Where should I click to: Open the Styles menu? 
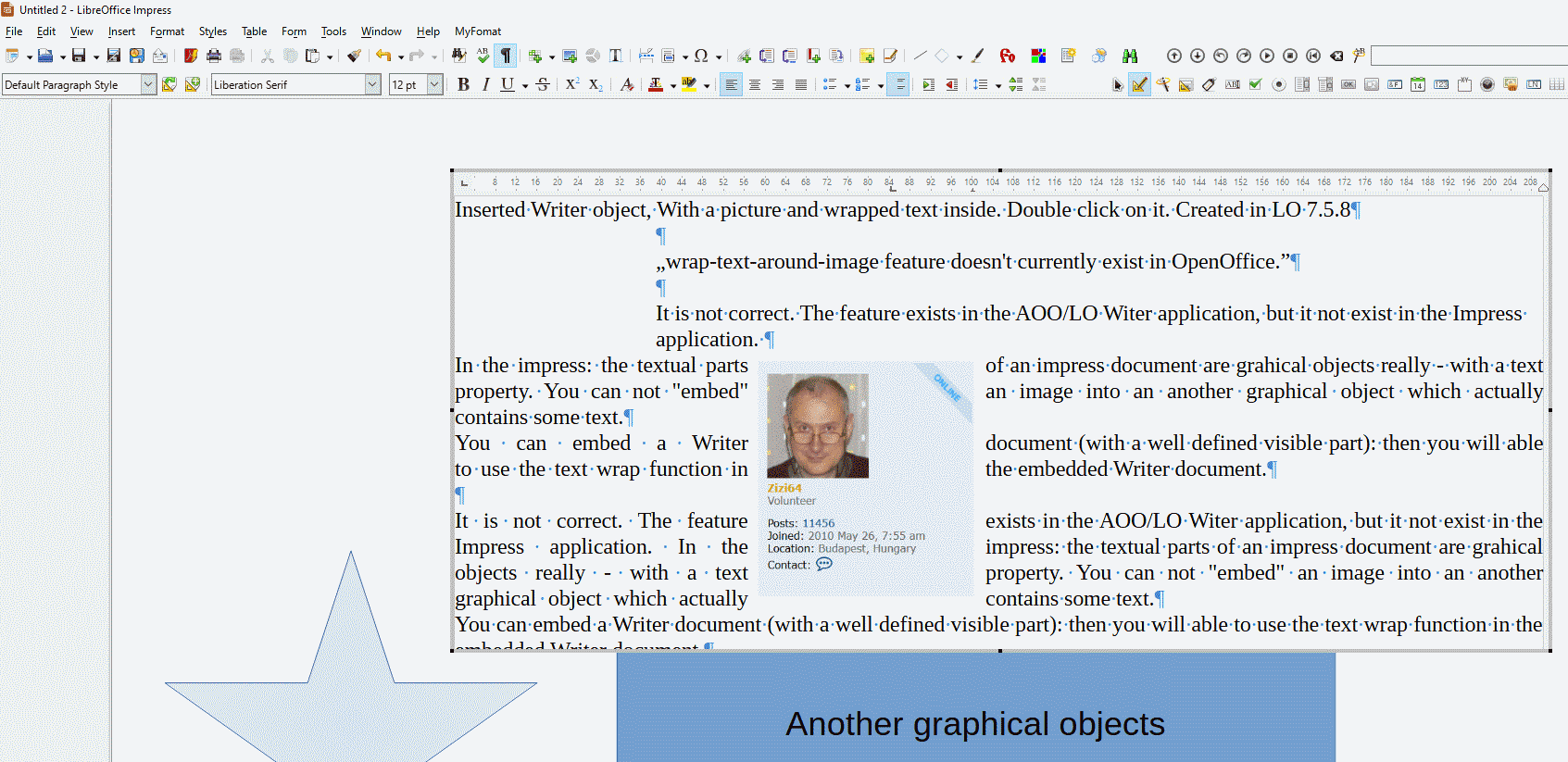point(213,31)
